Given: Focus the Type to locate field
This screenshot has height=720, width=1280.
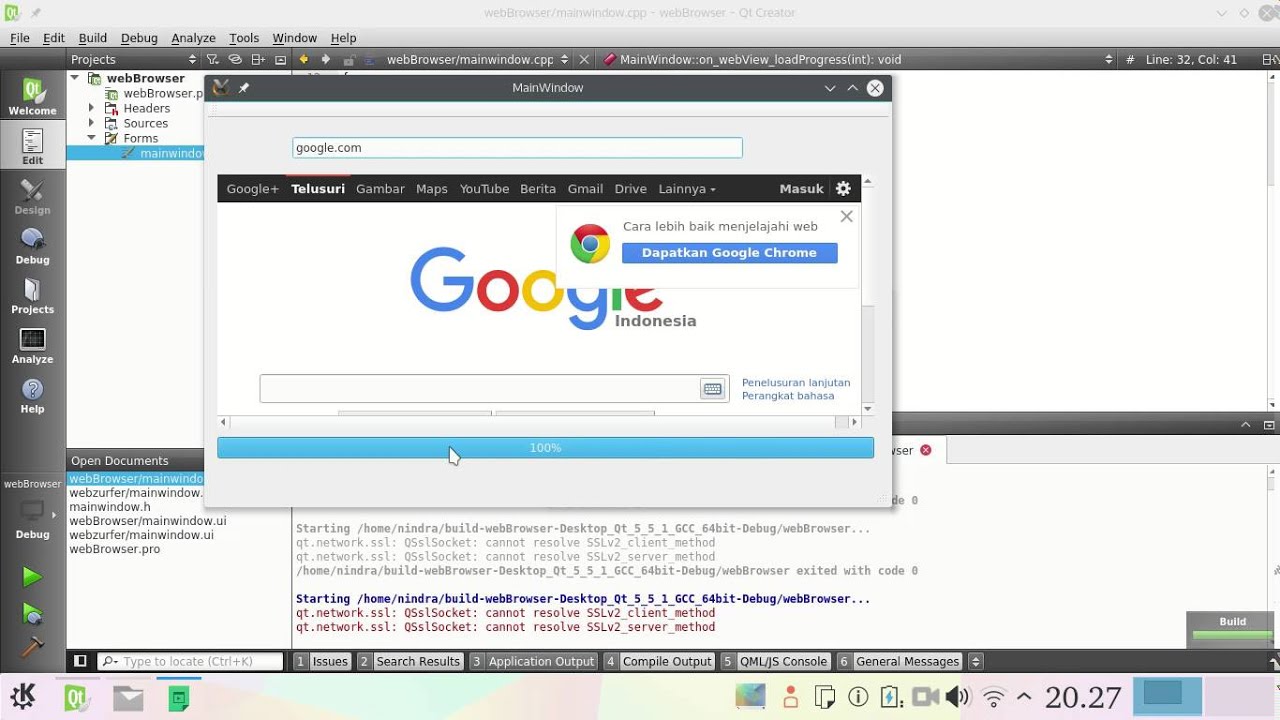Looking at the screenshot, I should [x=190, y=661].
